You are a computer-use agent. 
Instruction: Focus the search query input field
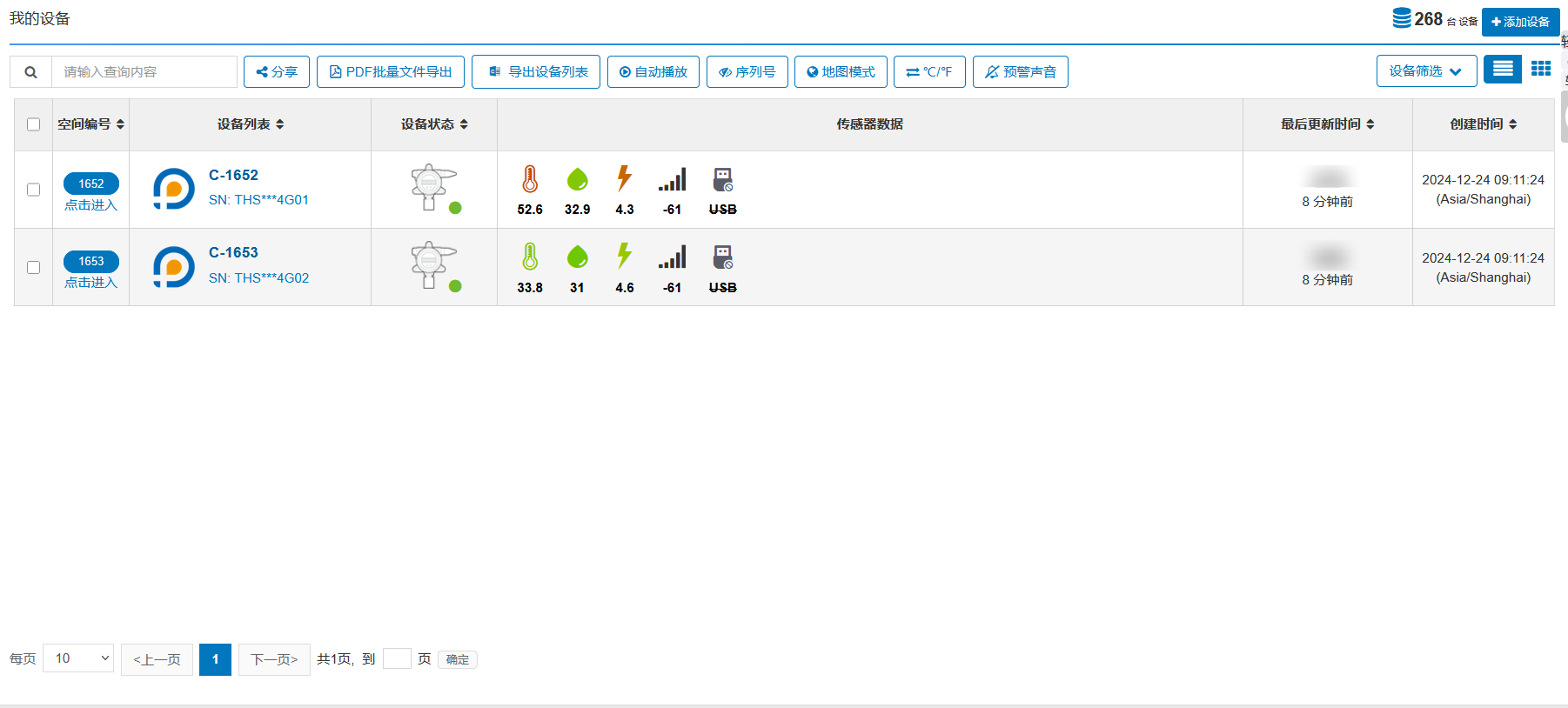click(x=144, y=72)
